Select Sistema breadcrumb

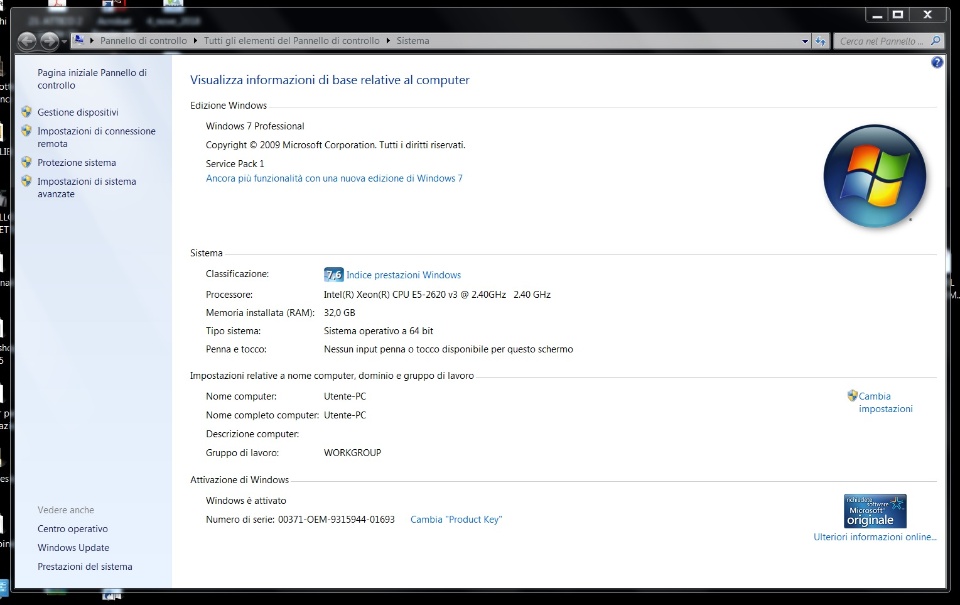tap(413, 40)
